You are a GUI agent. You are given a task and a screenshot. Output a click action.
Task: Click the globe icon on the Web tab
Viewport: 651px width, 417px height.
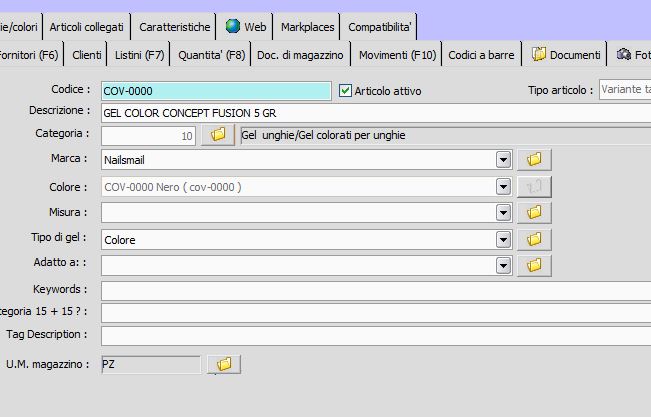point(233,26)
